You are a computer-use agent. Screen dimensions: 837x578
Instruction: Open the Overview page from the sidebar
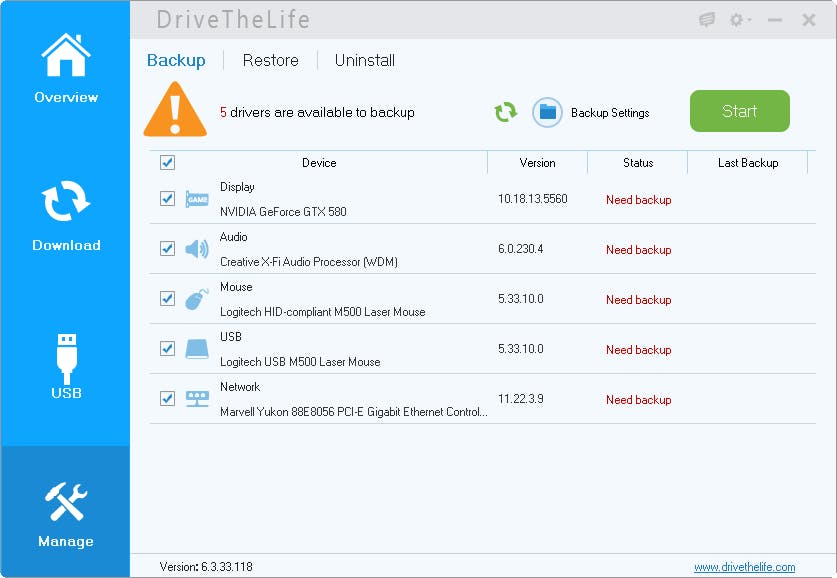click(x=65, y=70)
